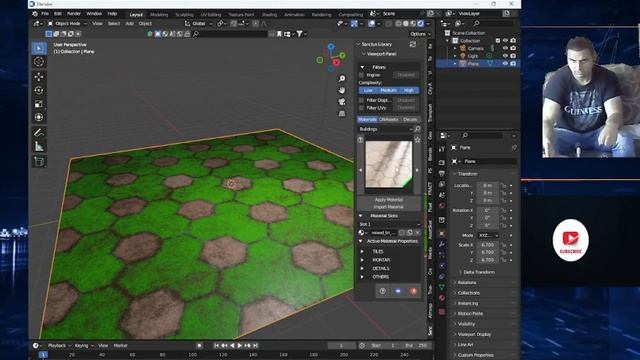Click the timeline current frame marker

43,355
